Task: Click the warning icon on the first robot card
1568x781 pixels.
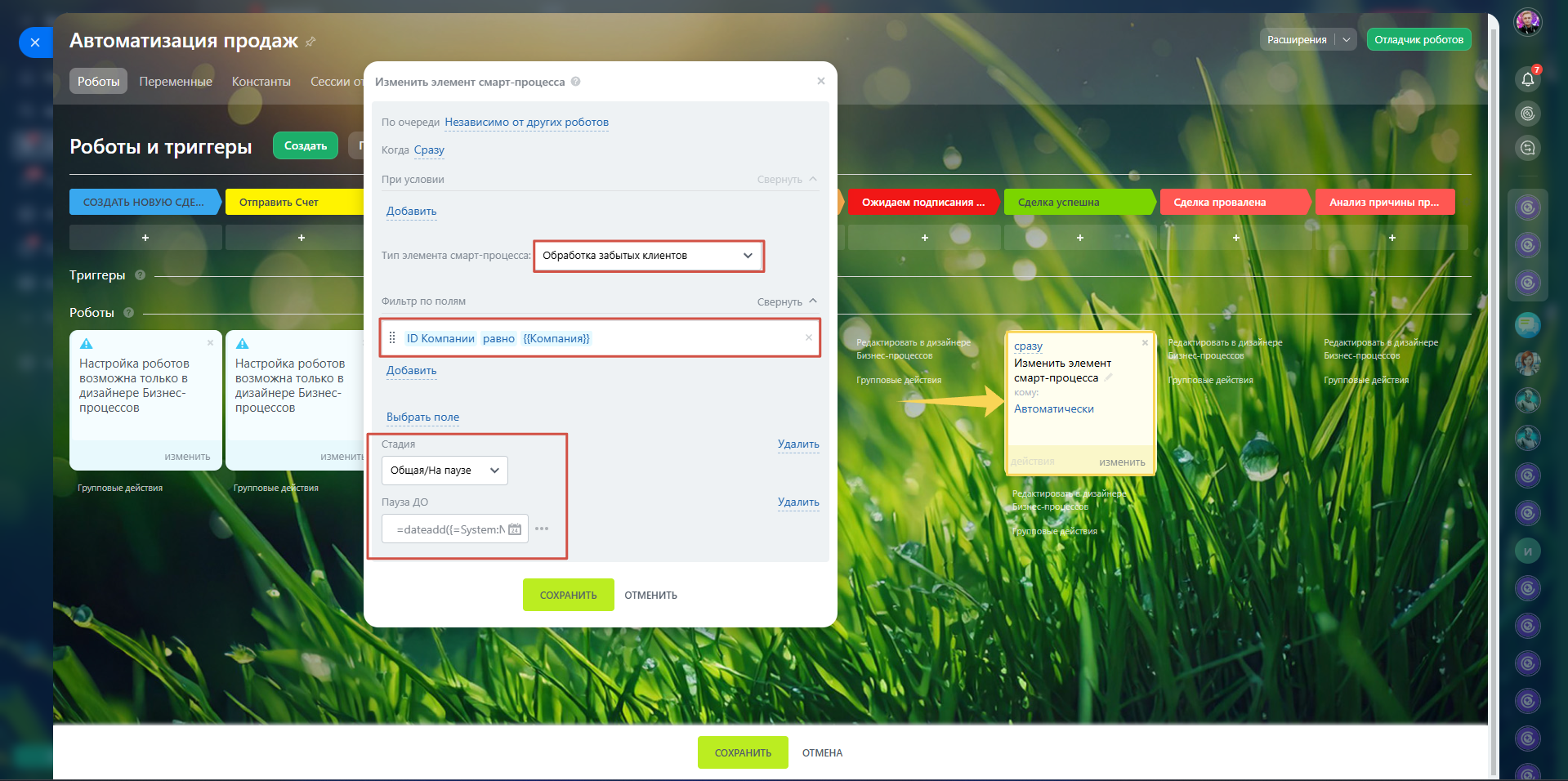Action: pos(87,344)
